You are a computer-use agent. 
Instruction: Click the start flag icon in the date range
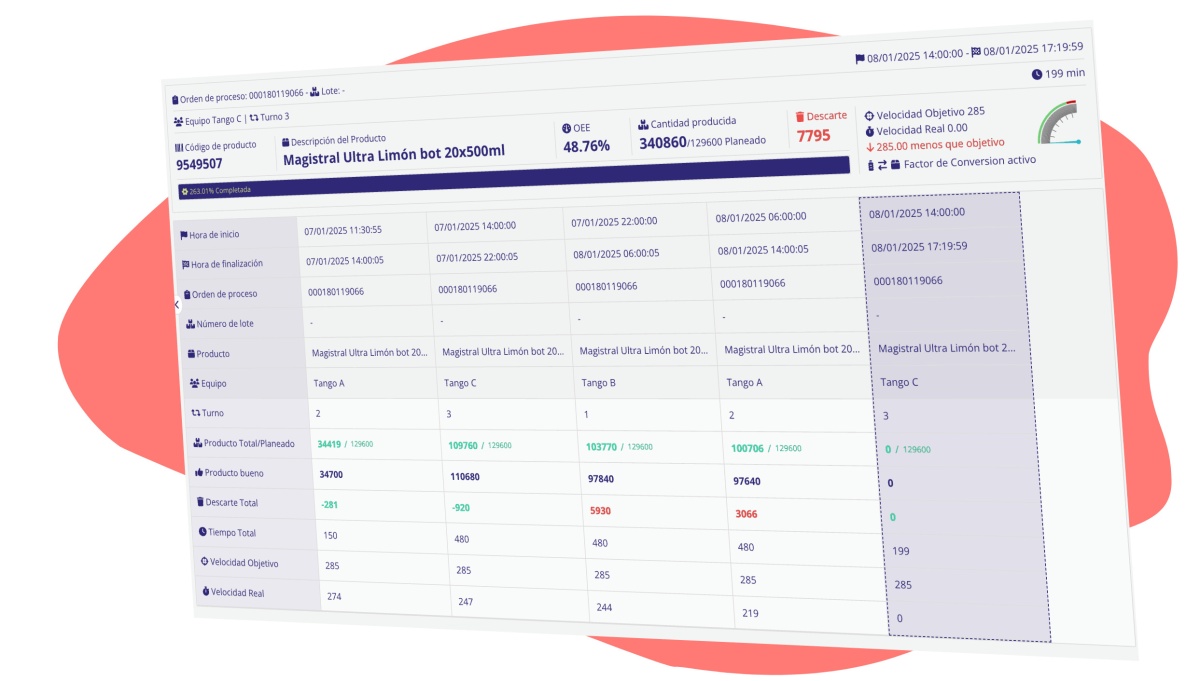pos(860,59)
